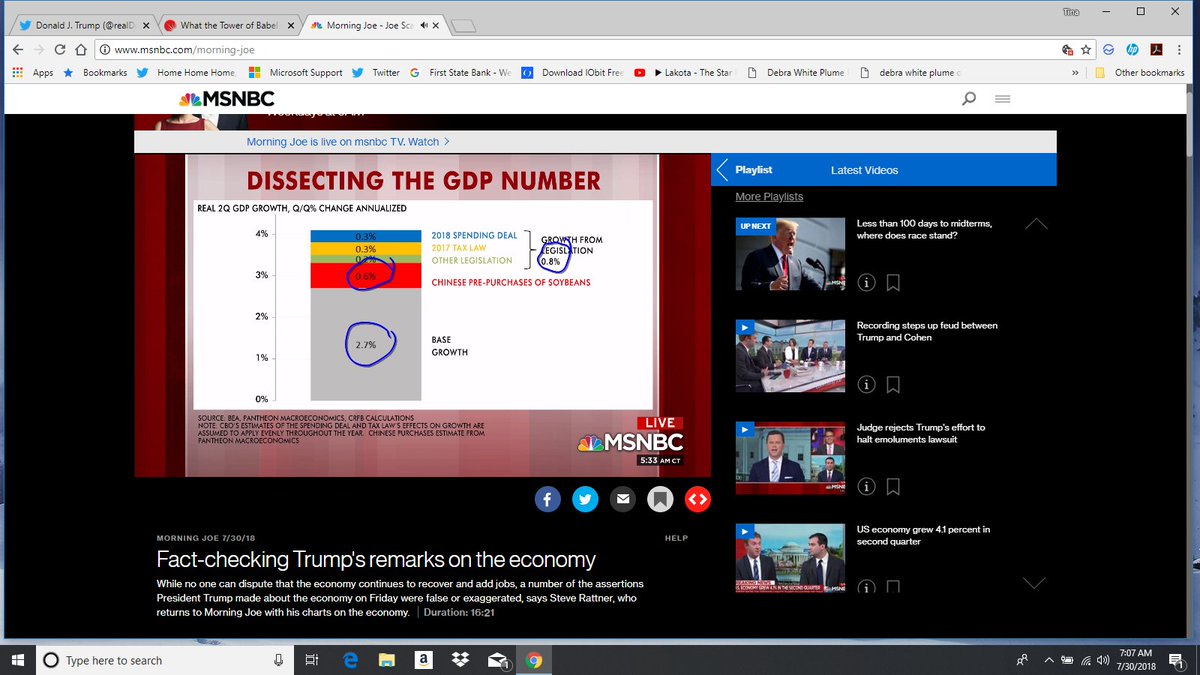This screenshot has height=675, width=1200.
Task: Open the clock showing 7:07 AM
Action: coord(1135,660)
